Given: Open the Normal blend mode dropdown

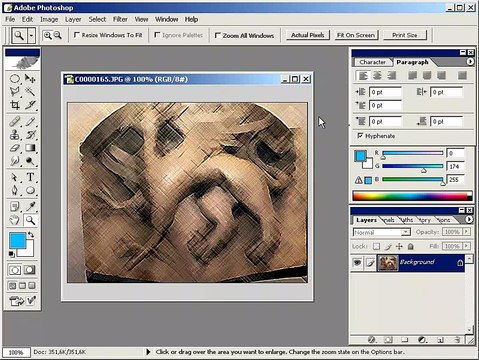Looking at the screenshot, I should (x=405, y=232).
